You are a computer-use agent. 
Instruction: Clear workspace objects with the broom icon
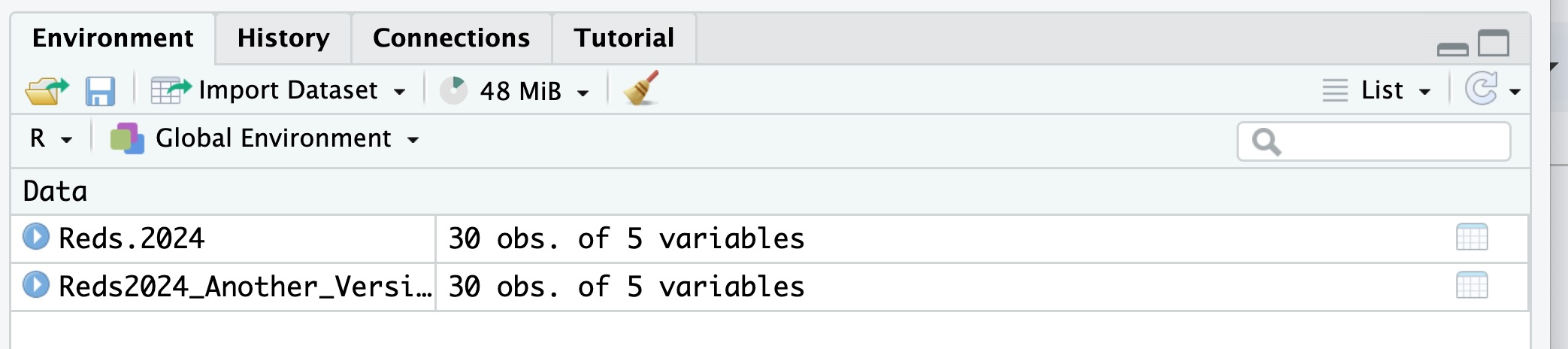[x=641, y=89]
